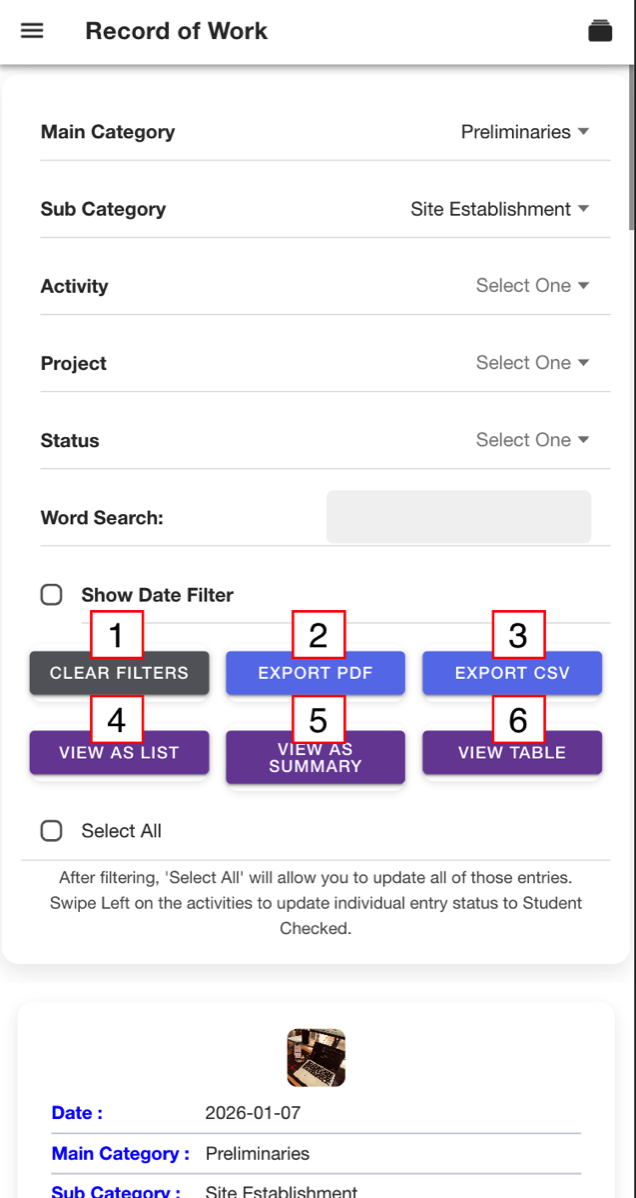Switch to View As Summary
636x1198 pixels.
coord(316,757)
